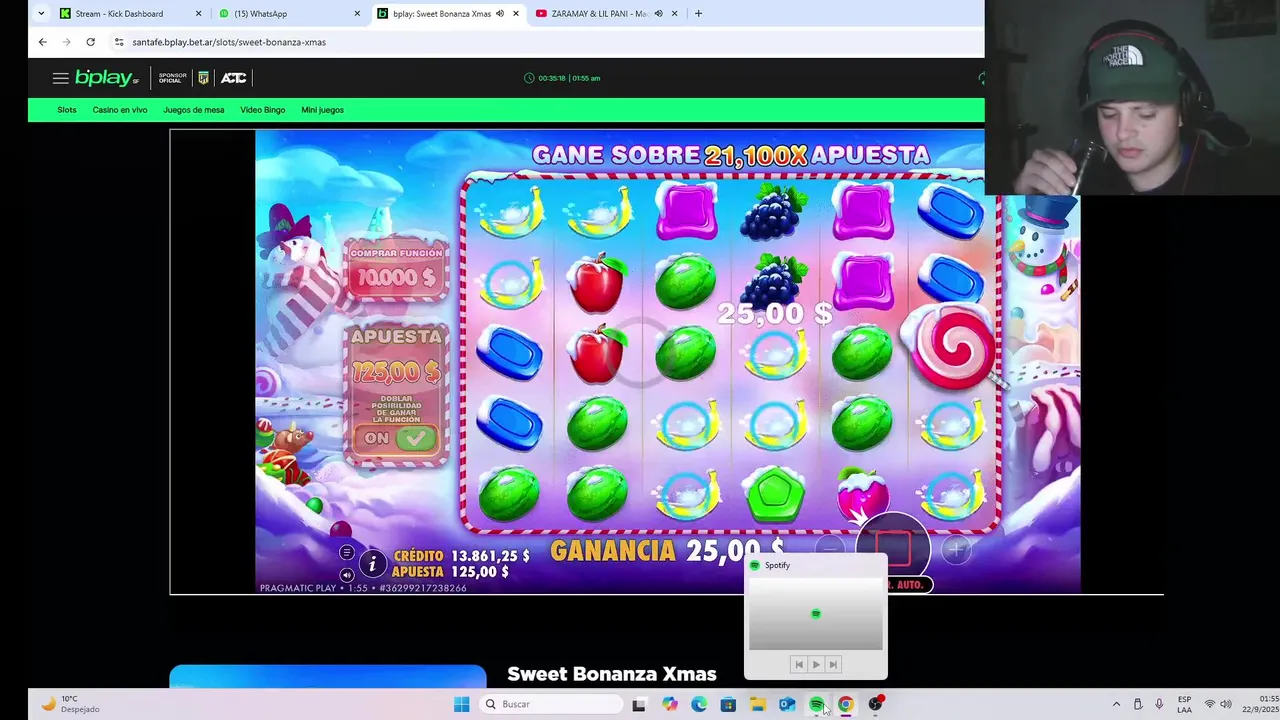Launch Copilot from the taskbar

coord(669,704)
